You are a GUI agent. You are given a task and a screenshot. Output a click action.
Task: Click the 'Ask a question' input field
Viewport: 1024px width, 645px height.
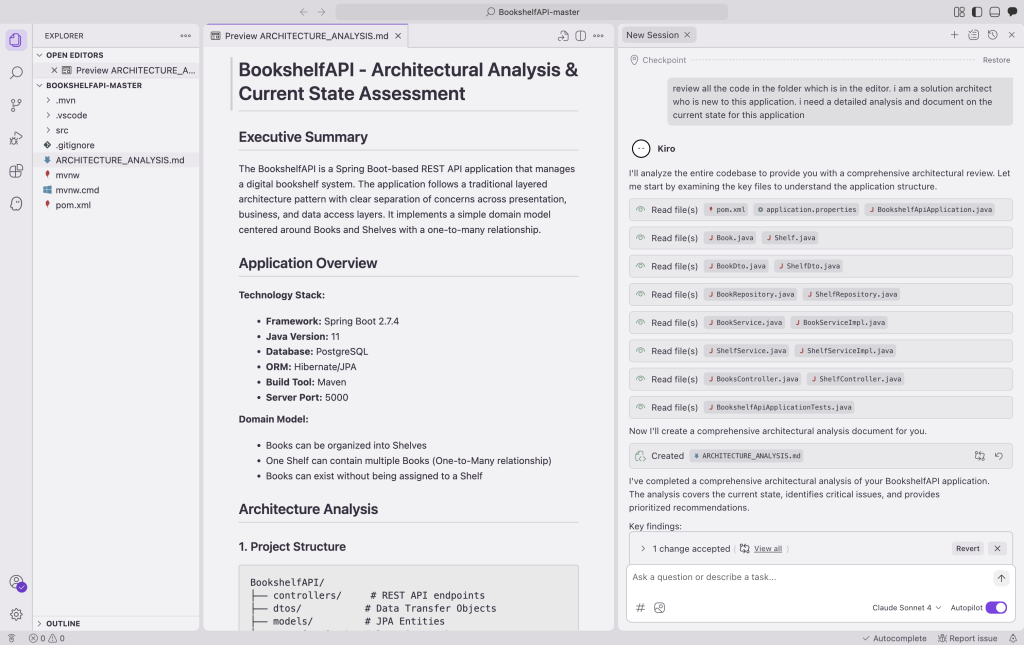[790, 577]
